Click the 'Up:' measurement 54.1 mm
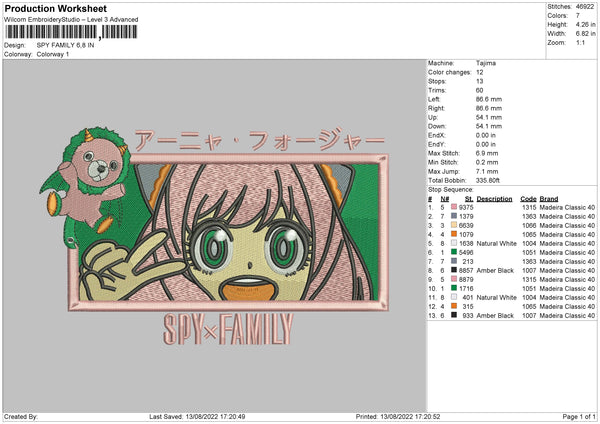Image resolution: width=600 pixels, height=424 pixels. pos(489,117)
